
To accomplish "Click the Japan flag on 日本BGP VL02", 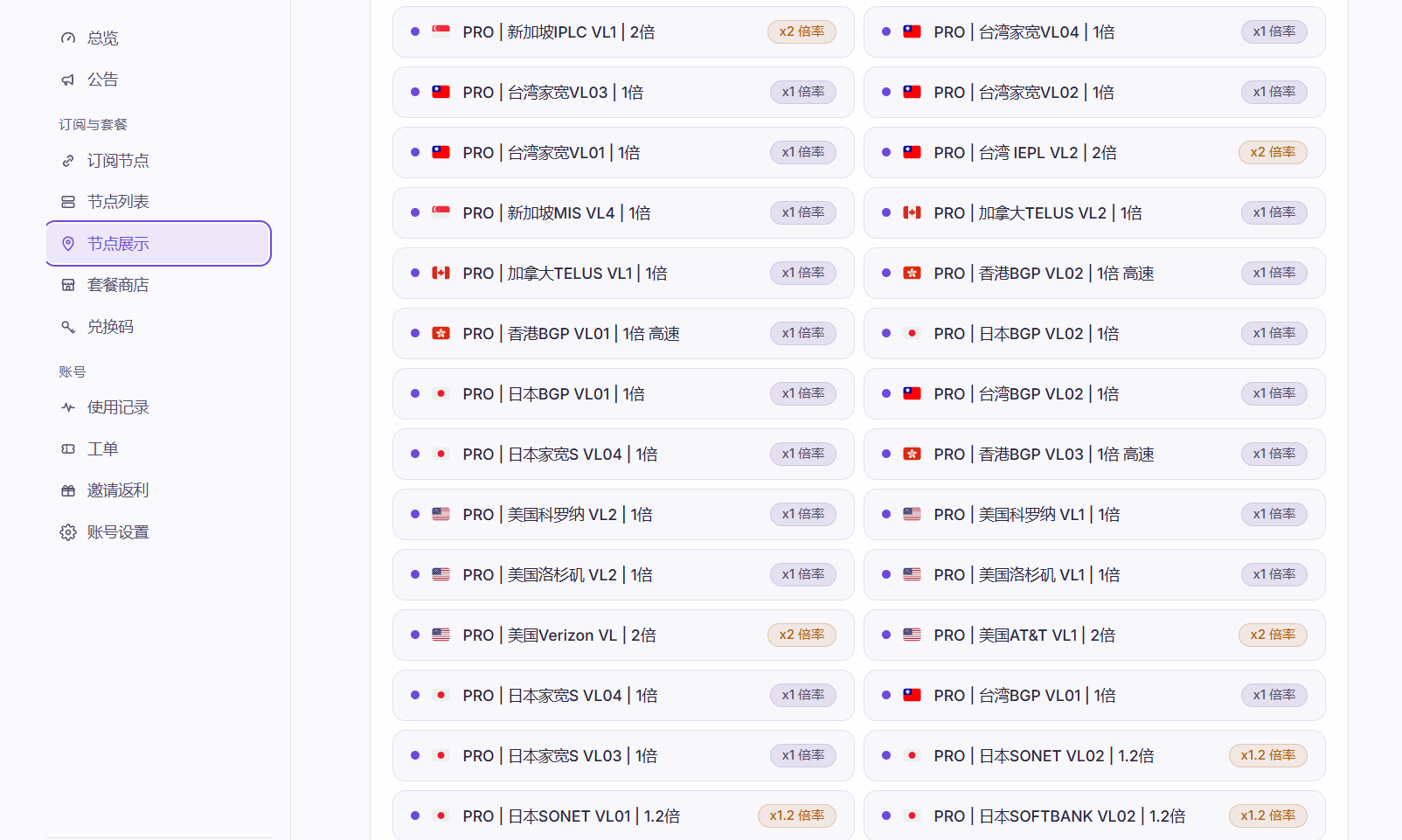I will tap(913, 333).
